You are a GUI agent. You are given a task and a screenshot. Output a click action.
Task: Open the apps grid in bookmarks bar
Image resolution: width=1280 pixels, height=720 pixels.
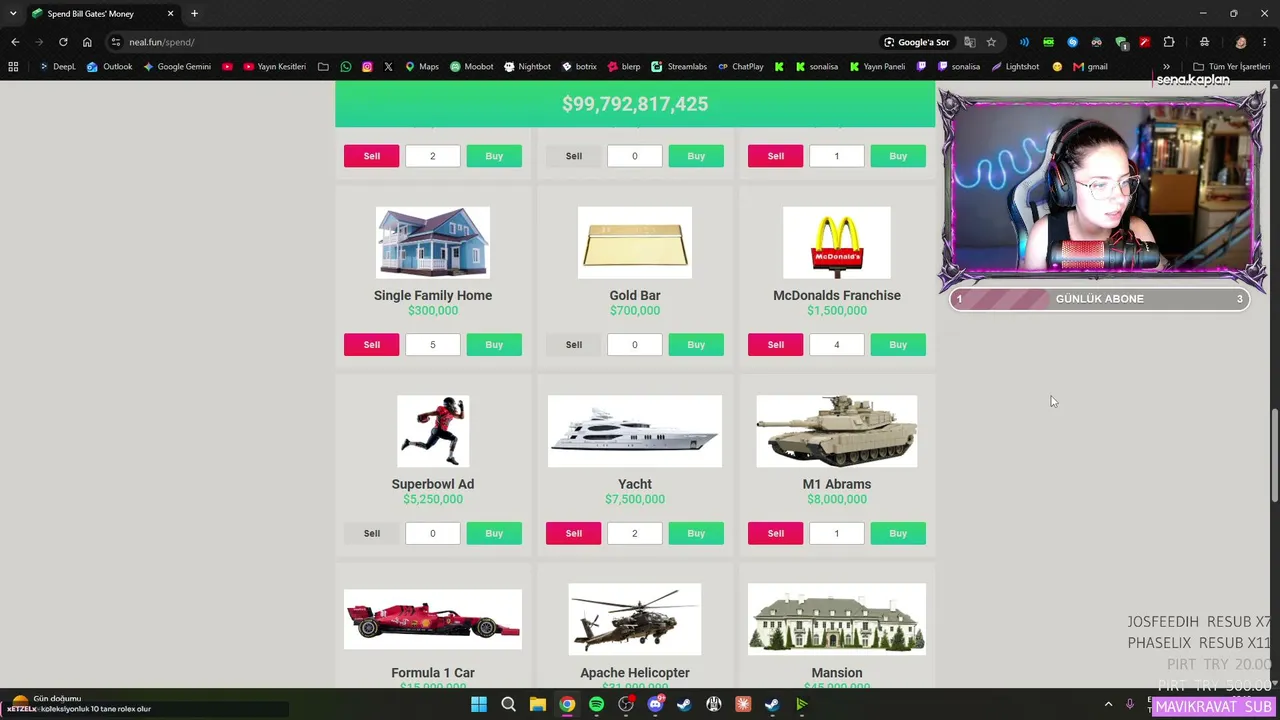point(13,67)
